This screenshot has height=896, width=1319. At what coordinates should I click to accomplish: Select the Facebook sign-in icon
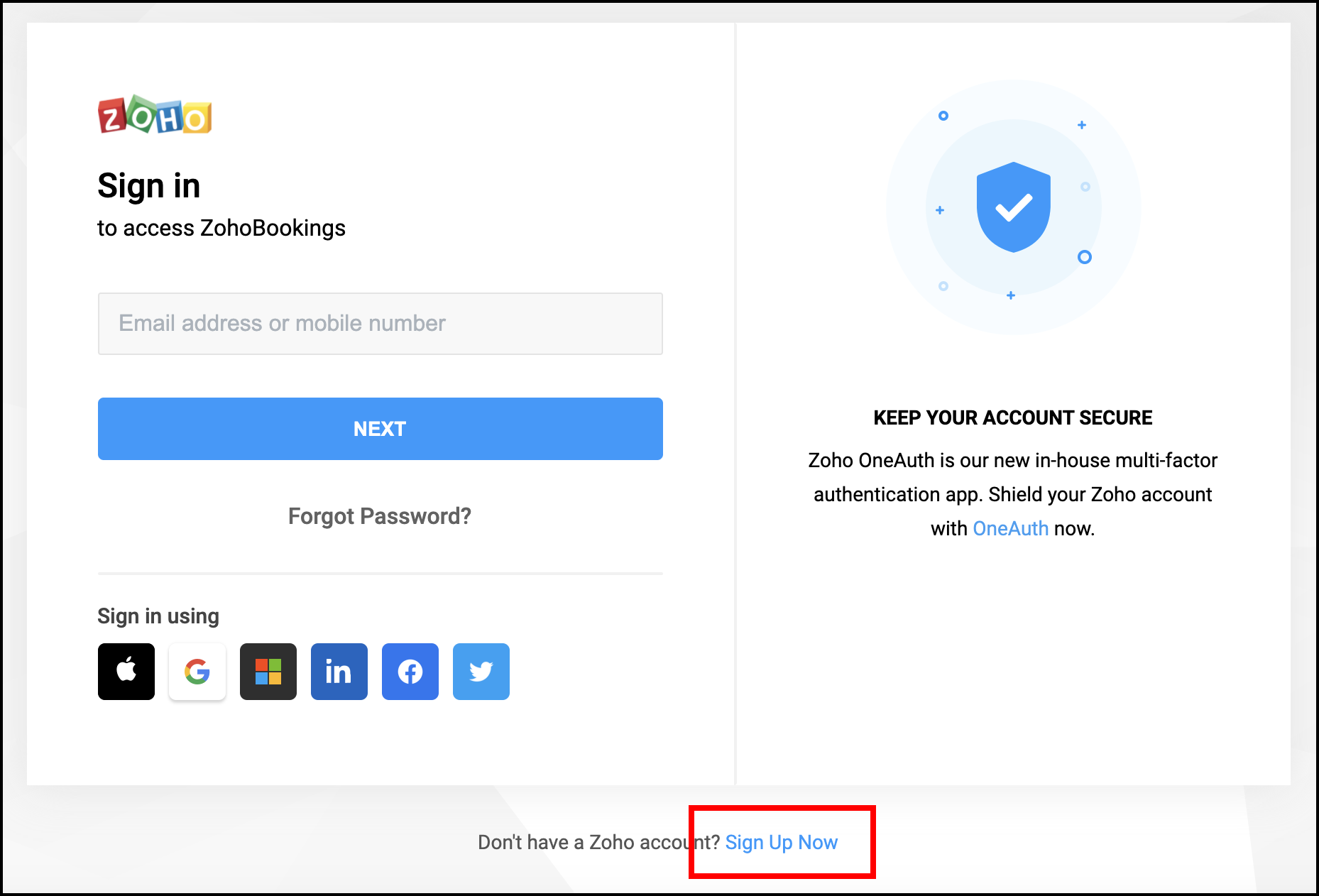[410, 672]
